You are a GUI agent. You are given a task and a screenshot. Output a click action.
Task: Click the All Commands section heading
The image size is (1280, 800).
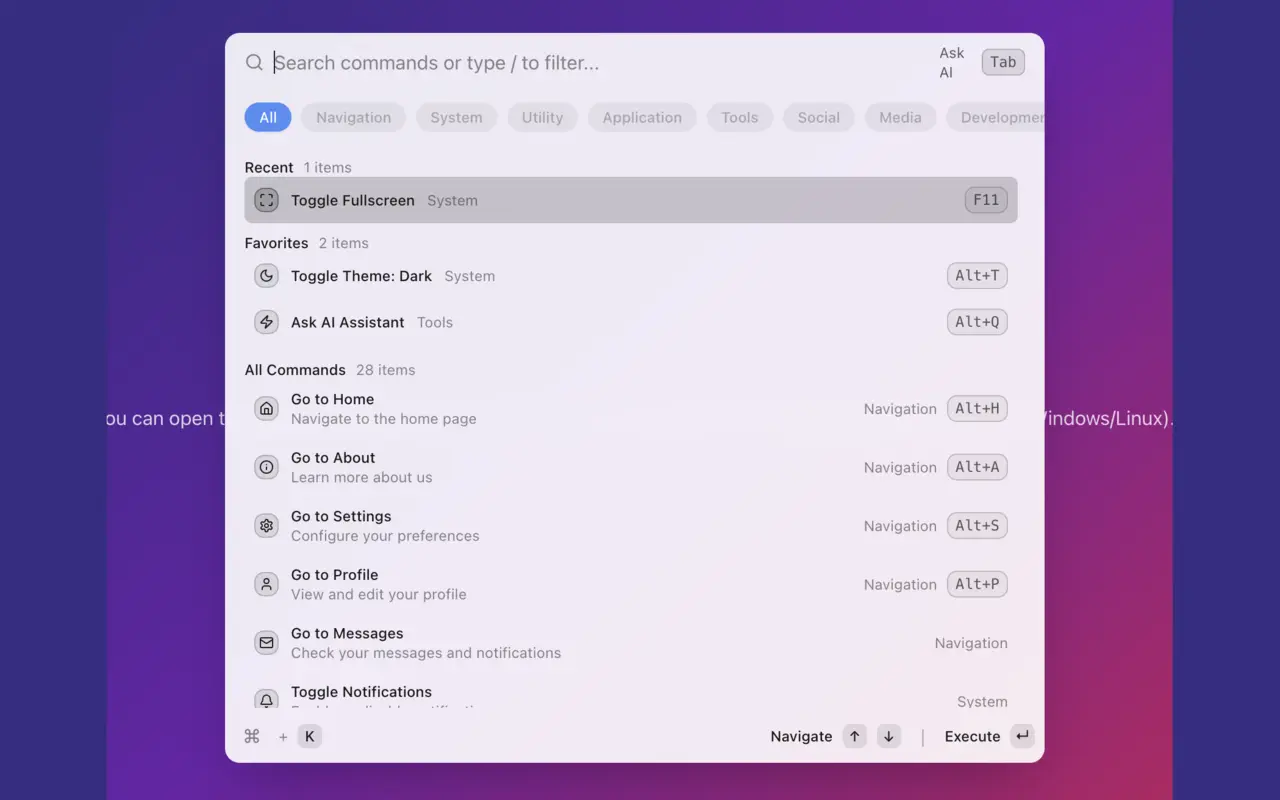tap(295, 370)
